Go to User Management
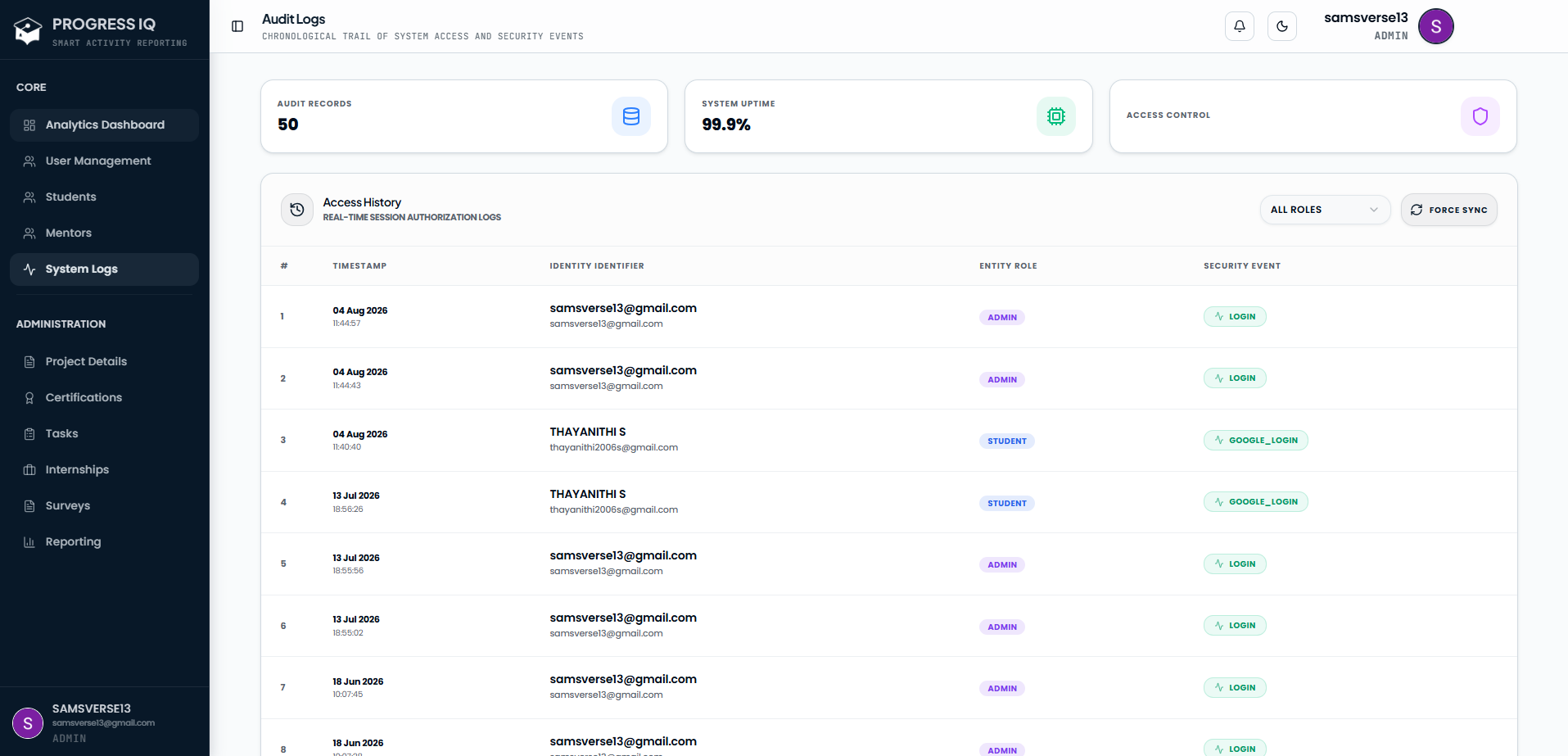 click(104, 161)
